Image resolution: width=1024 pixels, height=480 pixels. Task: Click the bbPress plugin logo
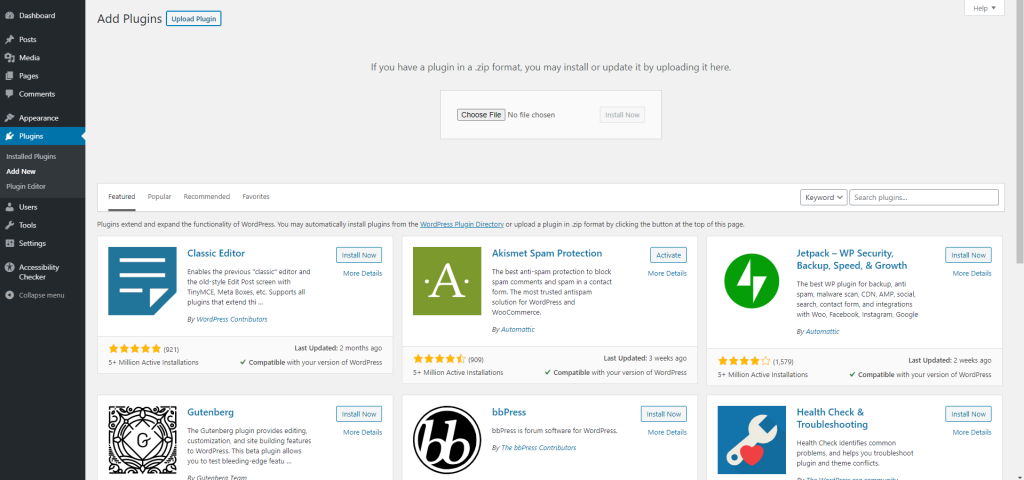447,440
